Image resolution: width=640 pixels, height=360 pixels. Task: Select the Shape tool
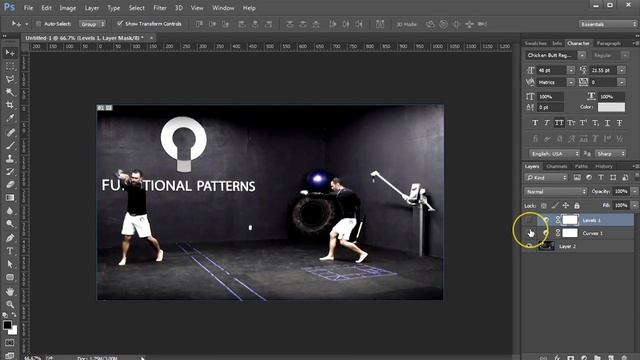[10, 277]
